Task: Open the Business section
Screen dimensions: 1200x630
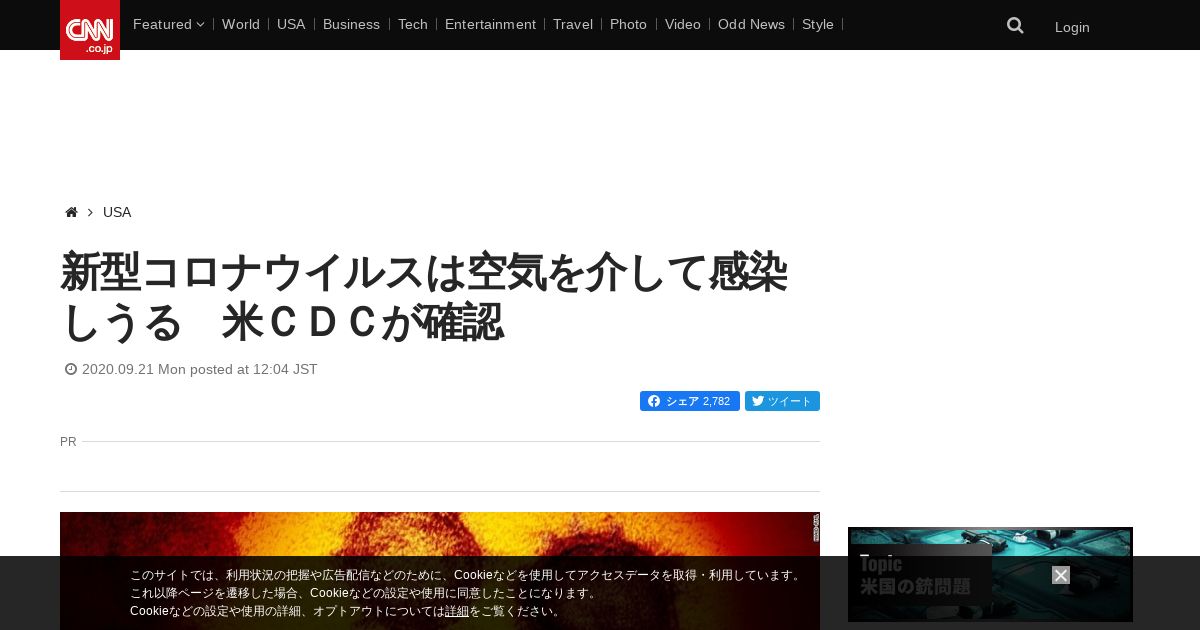Action: click(351, 24)
